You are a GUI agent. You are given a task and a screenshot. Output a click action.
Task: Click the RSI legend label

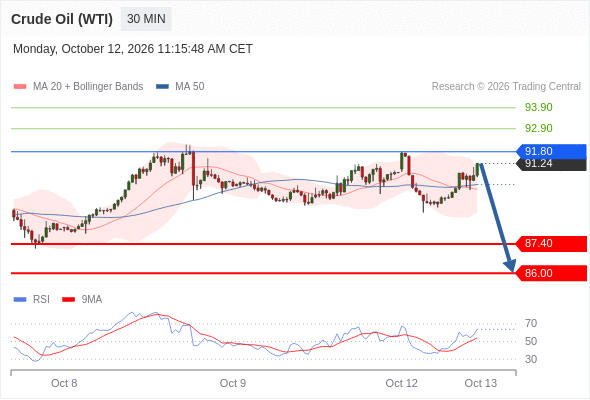[x=41, y=300]
